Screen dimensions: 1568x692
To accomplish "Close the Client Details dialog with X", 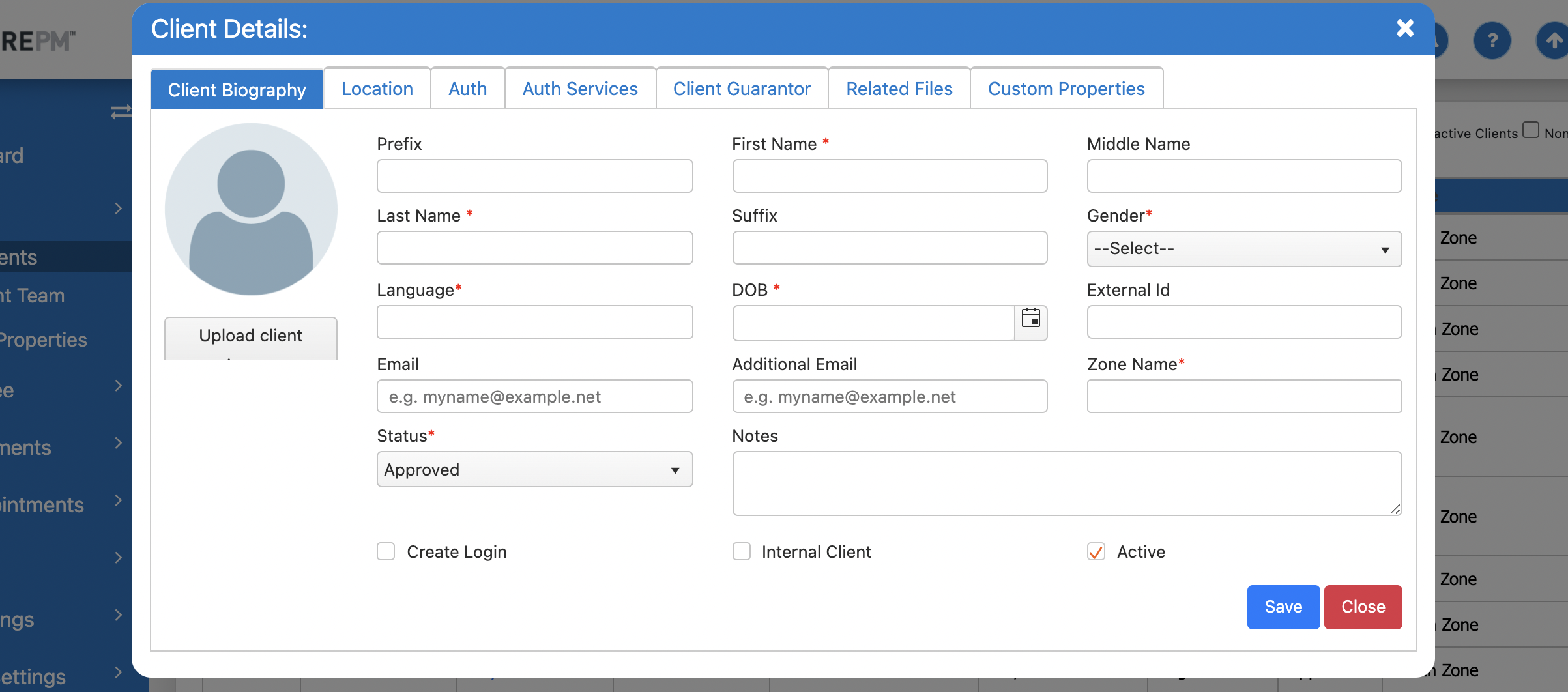I will pyautogui.click(x=1405, y=28).
